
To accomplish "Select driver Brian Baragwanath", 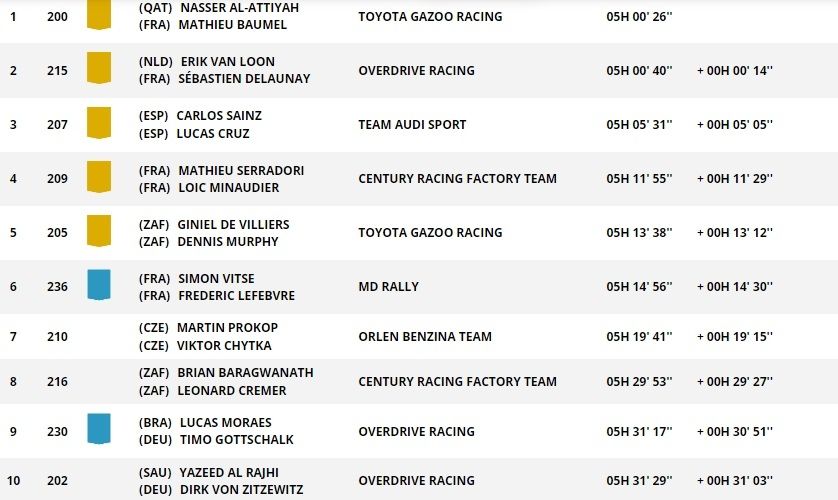I will coord(245,372).
